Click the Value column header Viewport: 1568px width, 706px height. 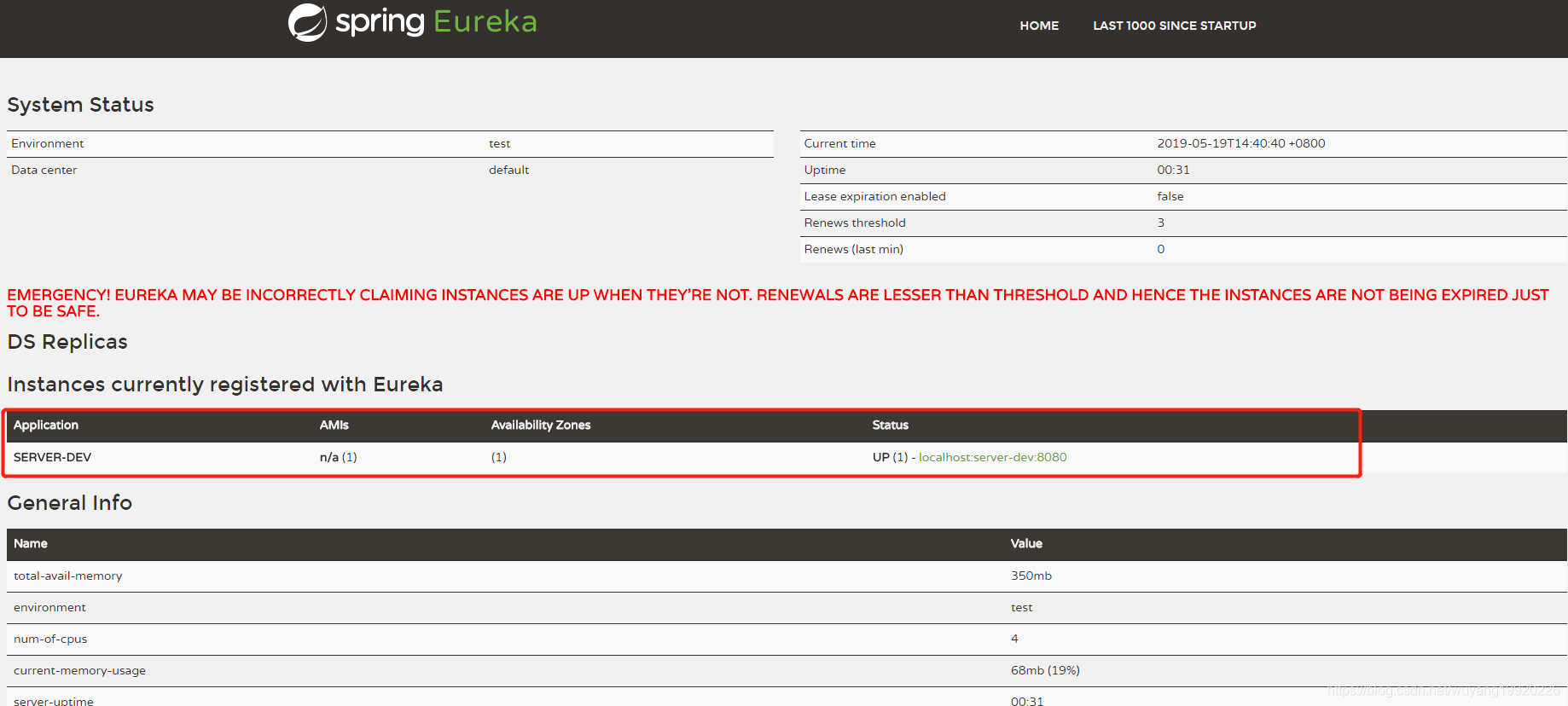pyautogui.click(x=1026, y=543)
